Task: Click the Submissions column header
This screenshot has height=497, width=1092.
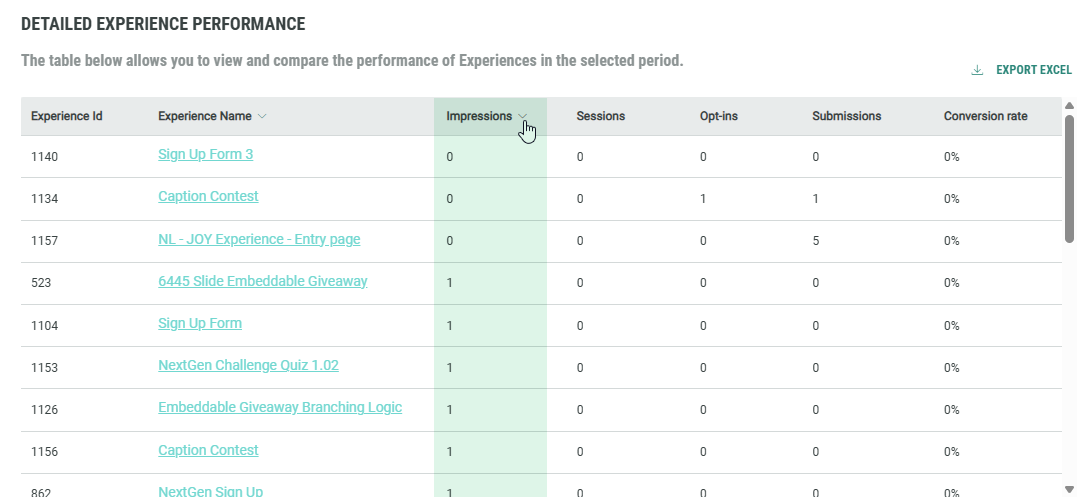Action: coord(846,116)
